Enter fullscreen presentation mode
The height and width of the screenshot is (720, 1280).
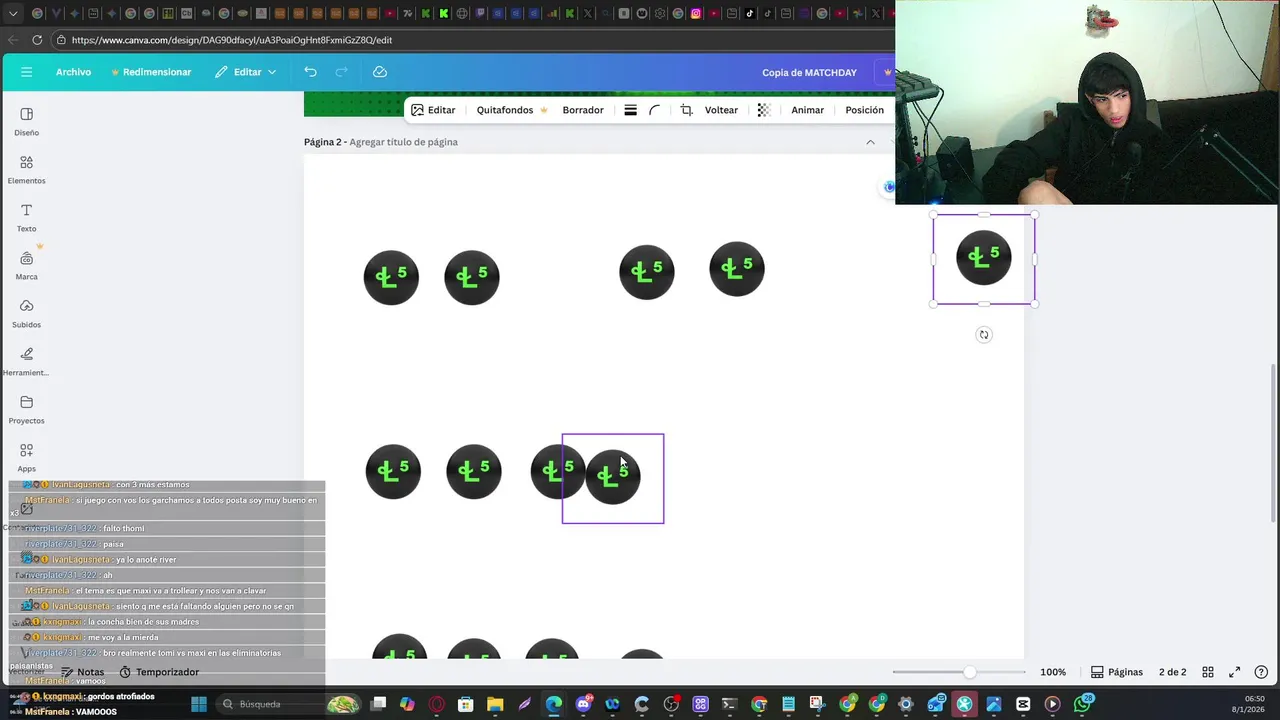(x=1234, y=672)
